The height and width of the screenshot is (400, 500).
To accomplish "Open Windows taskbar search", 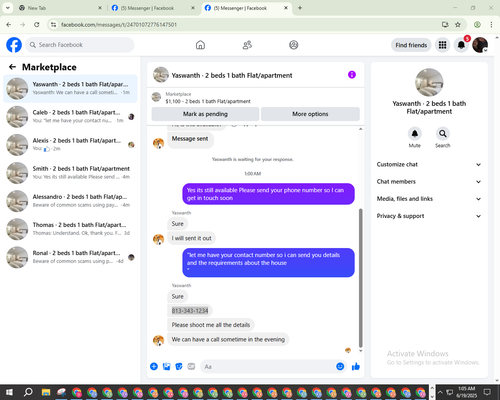I will (x=28, y=392).
